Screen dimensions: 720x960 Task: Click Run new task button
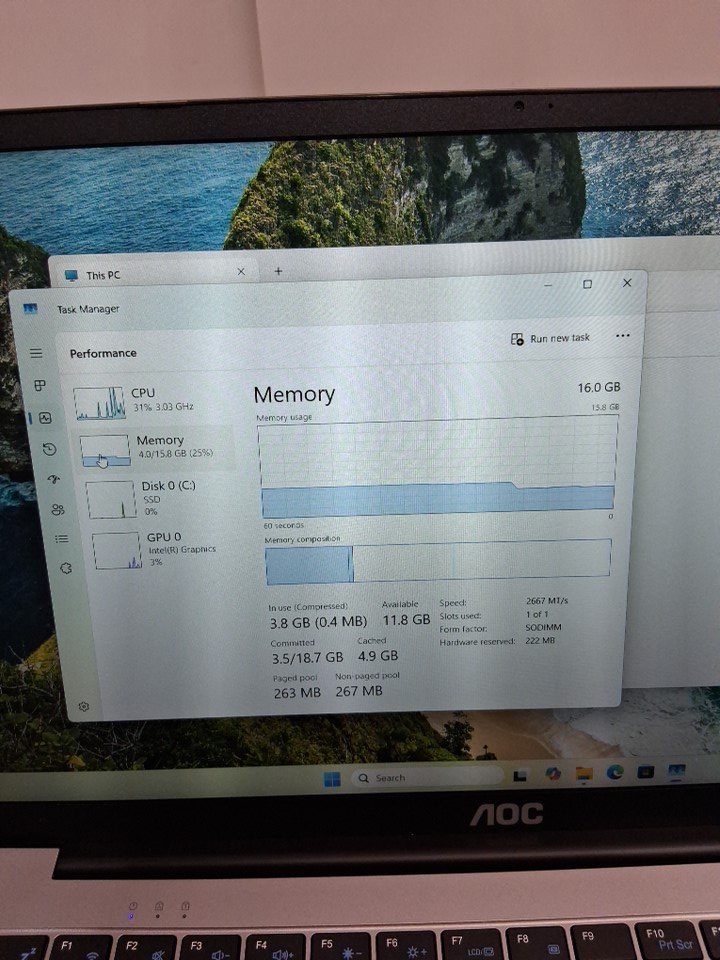coord(551,339)
